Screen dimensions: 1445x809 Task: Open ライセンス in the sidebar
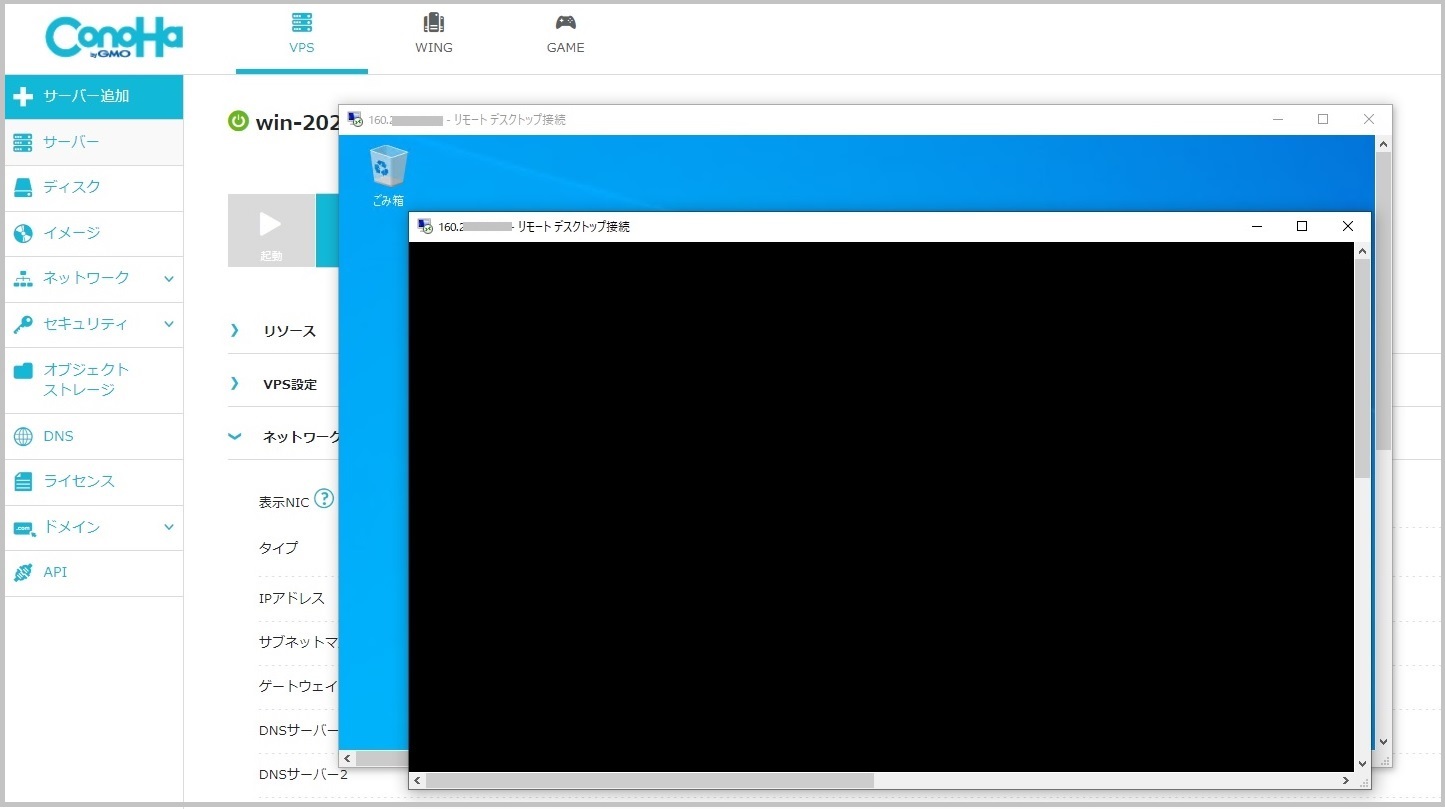coord(94,482)
